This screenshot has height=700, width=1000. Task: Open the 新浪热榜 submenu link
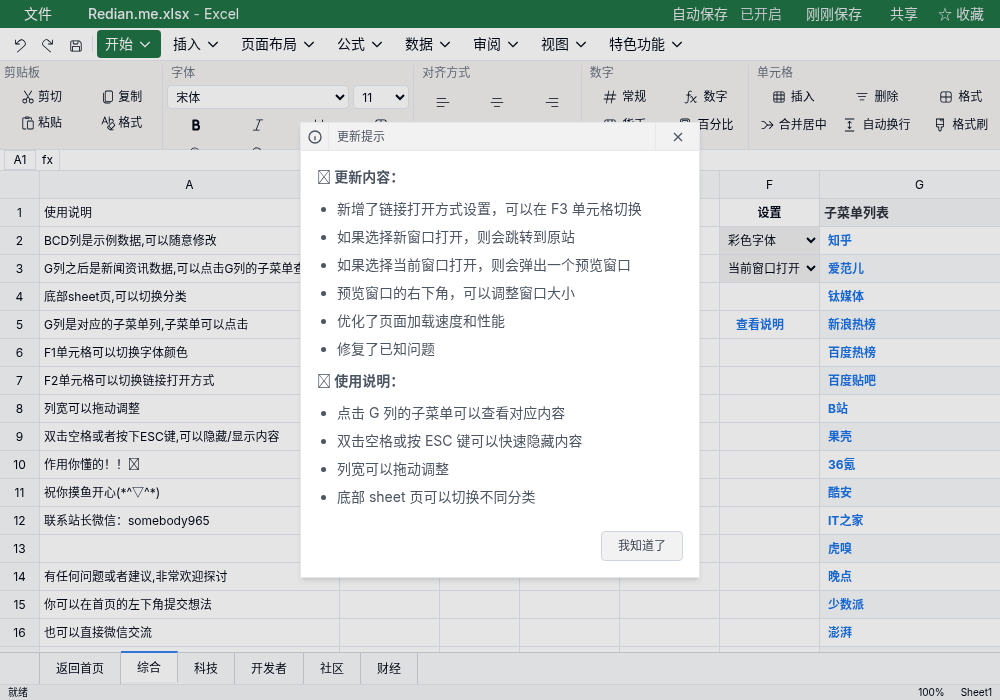(851, 324)
